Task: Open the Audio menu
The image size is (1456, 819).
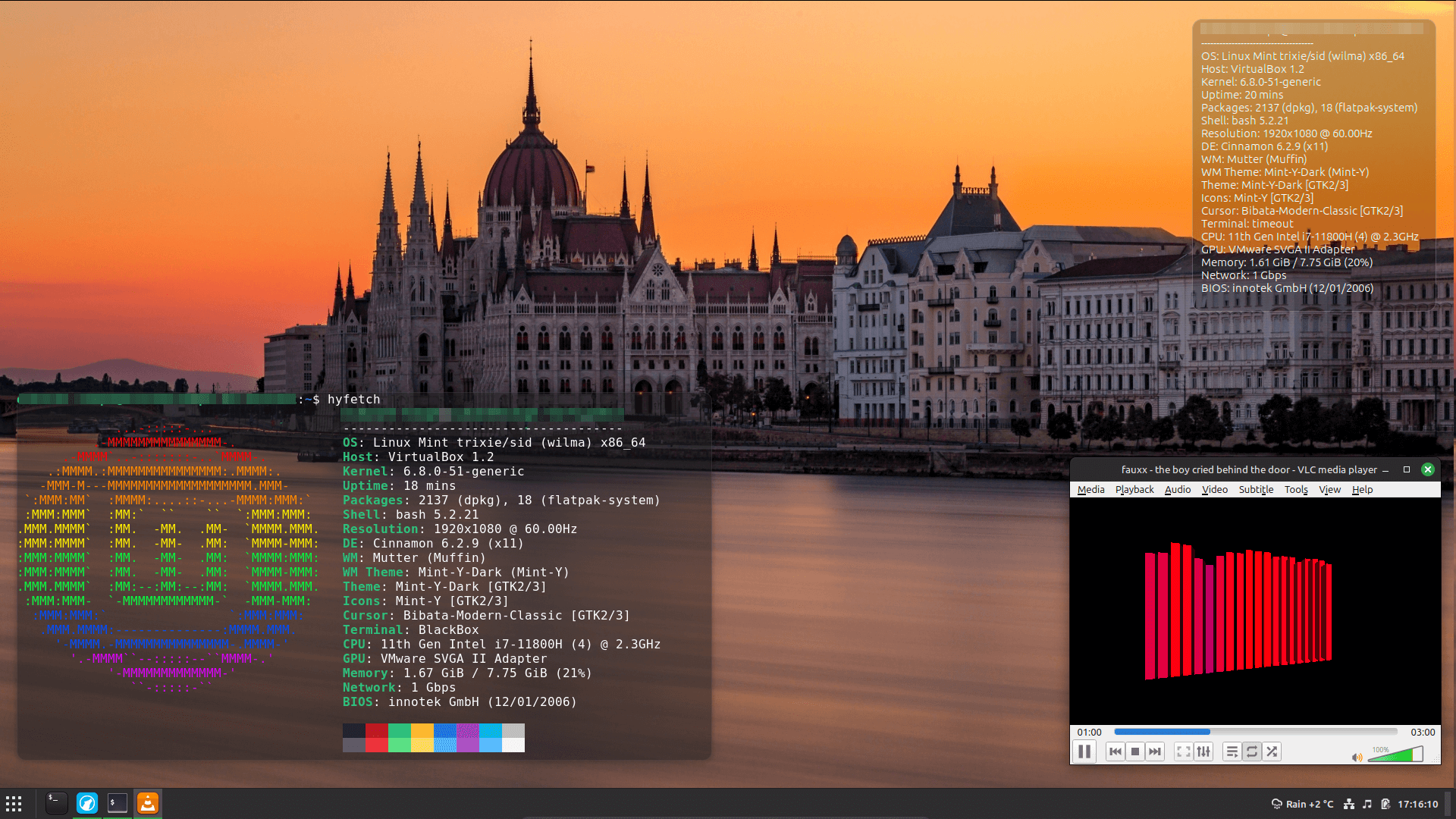Action: (1177, 490)
